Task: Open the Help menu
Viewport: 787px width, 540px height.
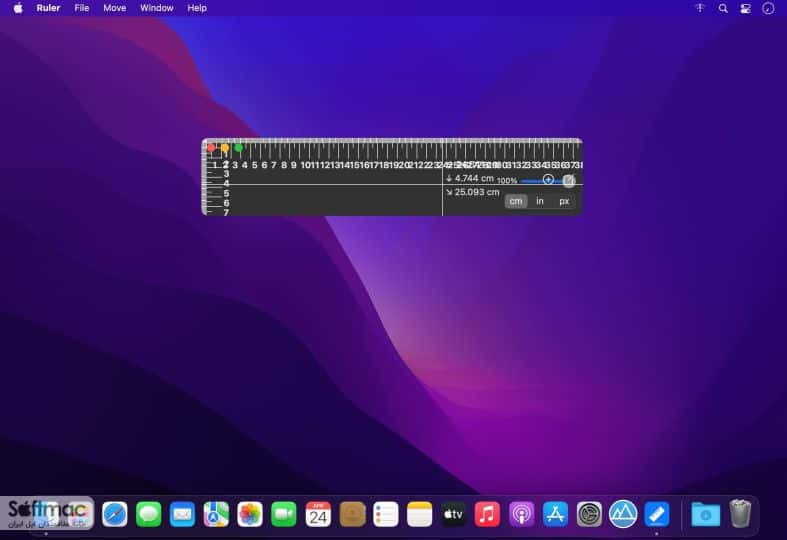Action: pyautogui.click(x=197, y=8)
